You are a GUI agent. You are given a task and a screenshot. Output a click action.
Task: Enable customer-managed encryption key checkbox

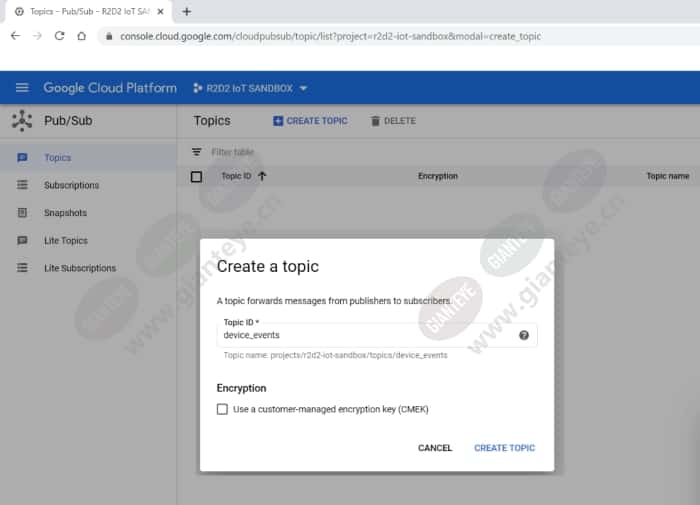[x=222, y=409]
